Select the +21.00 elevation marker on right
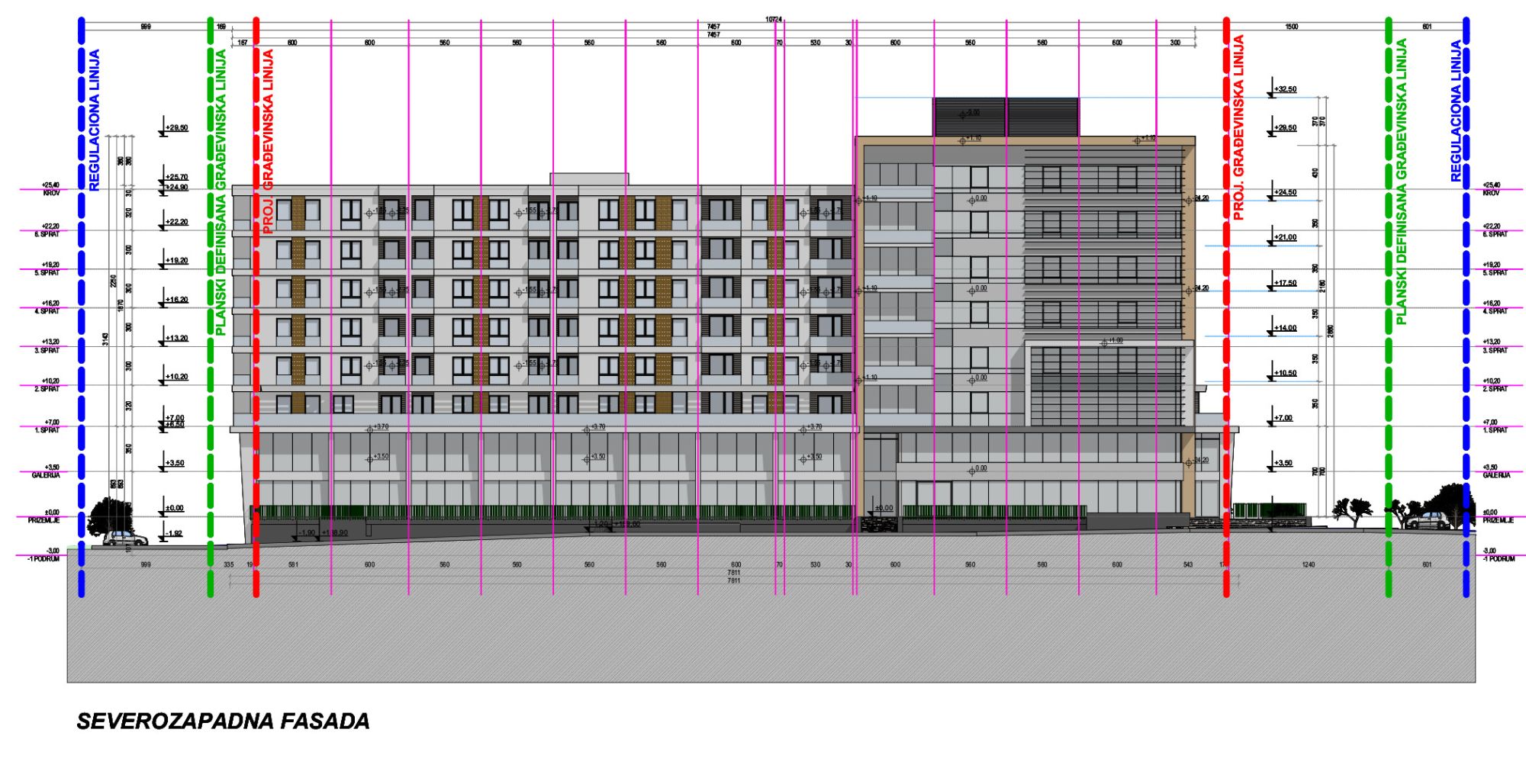This screenshot has height=784, width=1526. coord(1285,238)
